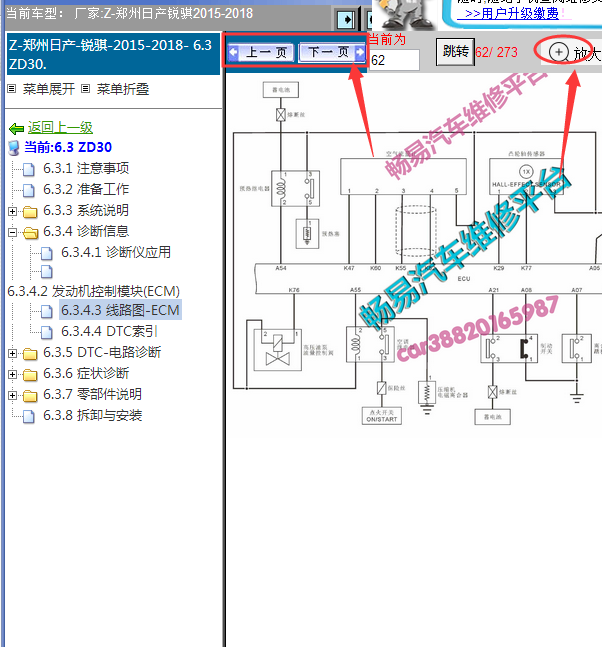The image size is (602, 647).
Task: Select 6.3.4.3 线路图-ECM entry
Action: tap(120, 310)
